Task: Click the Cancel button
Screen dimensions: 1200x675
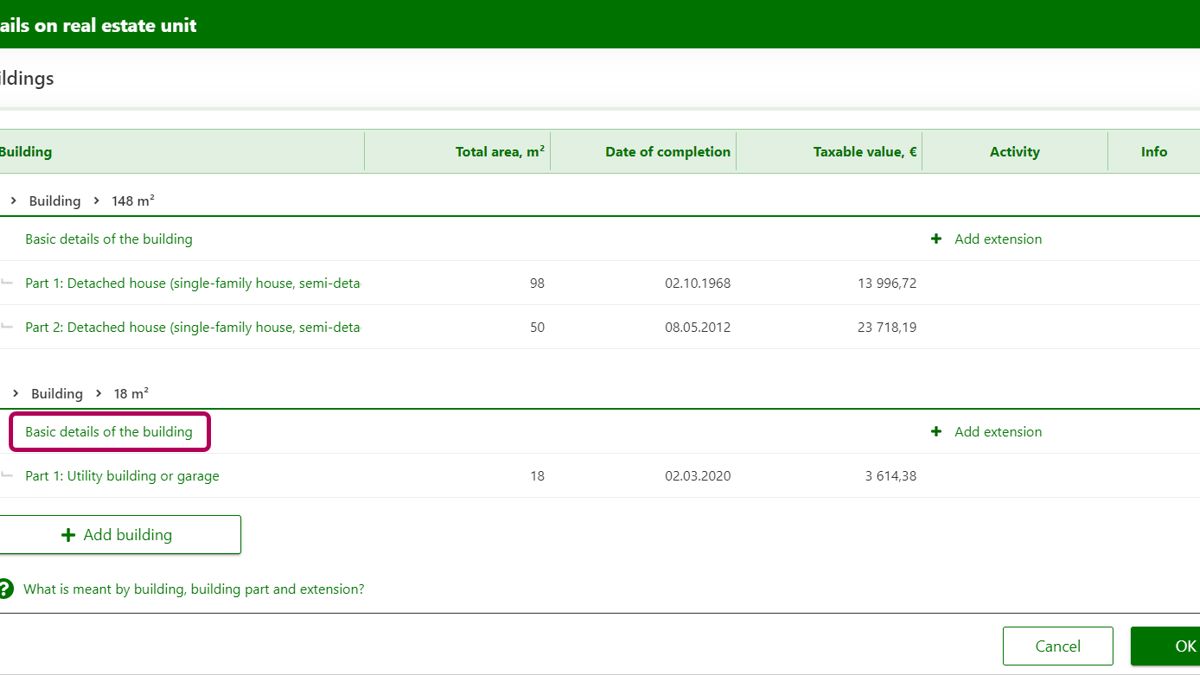Action: tap(1057, 646)
